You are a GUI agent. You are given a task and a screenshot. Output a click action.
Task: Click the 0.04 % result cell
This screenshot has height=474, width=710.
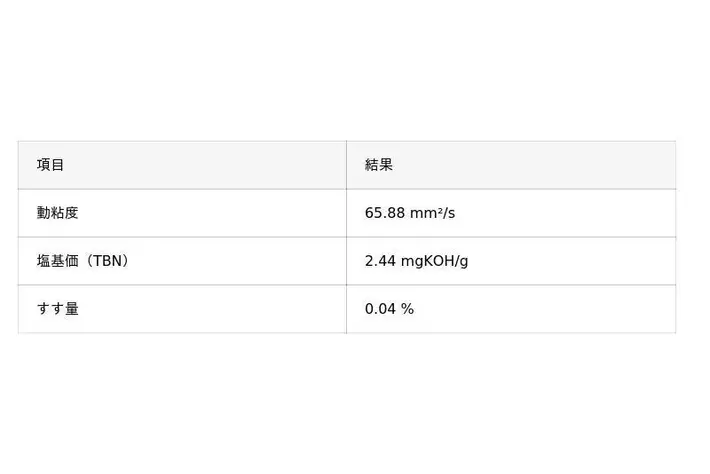[x=510, y=309]
